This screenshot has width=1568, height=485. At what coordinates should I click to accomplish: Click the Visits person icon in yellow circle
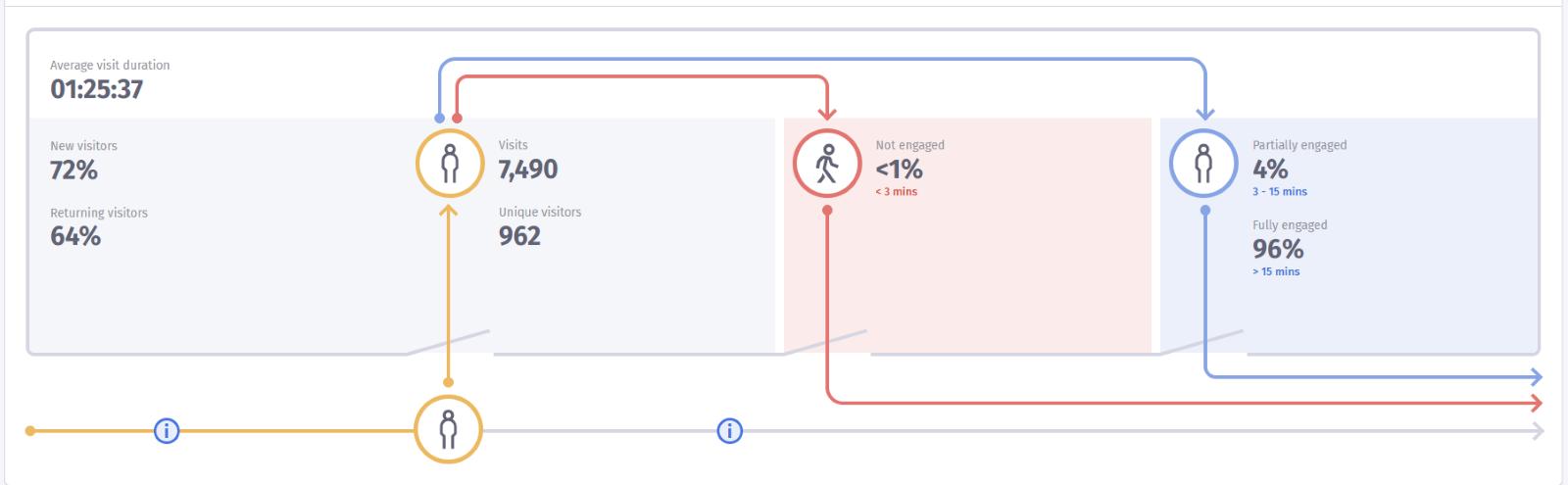tap(449, 164)
